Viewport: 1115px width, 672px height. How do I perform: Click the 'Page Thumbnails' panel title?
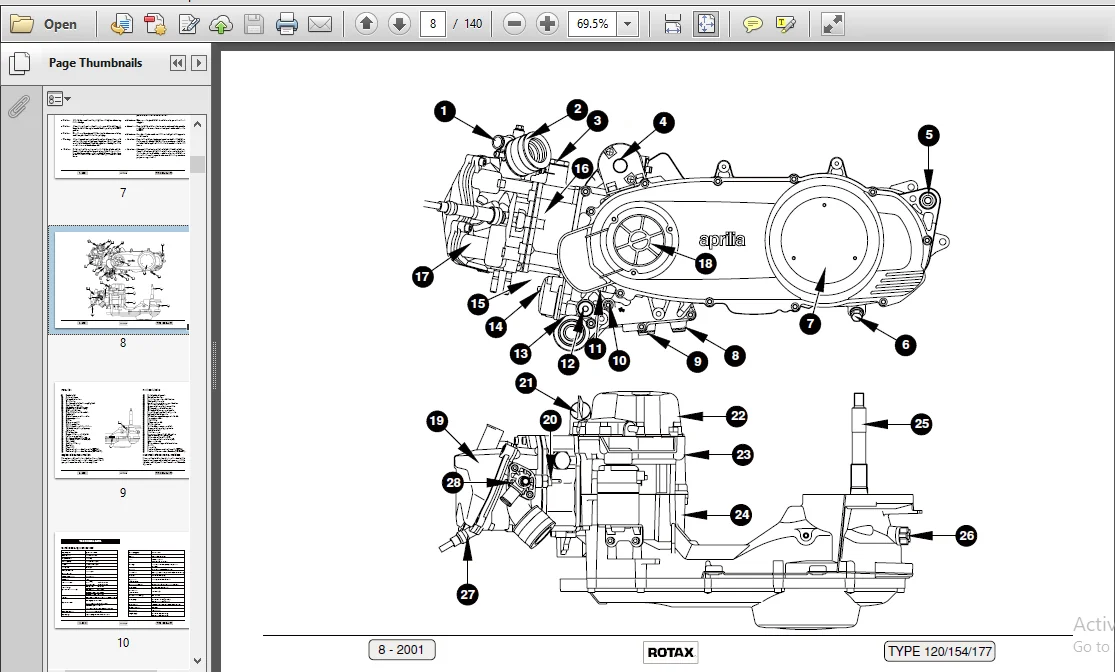95,63
